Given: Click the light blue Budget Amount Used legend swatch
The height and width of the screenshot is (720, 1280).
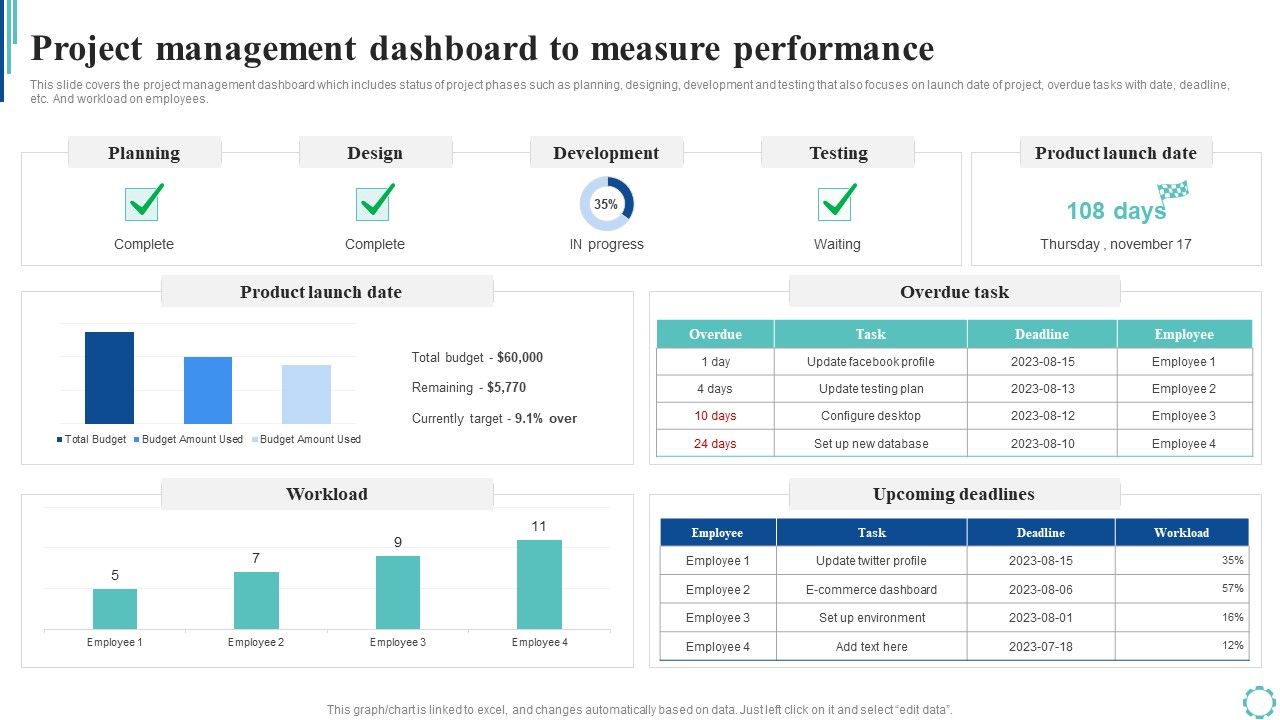Looking at the screenshot, I should click(x=254, y=439).
